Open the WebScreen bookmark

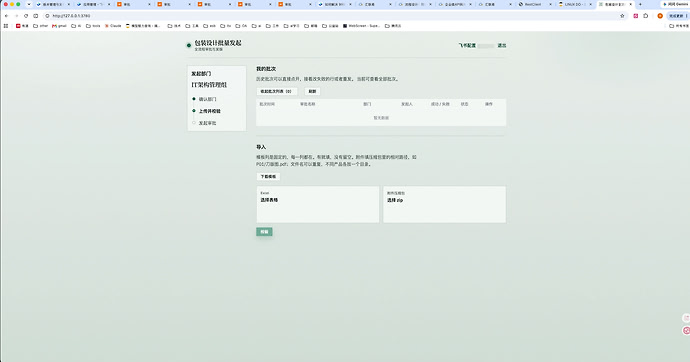[x=361, y=26]
